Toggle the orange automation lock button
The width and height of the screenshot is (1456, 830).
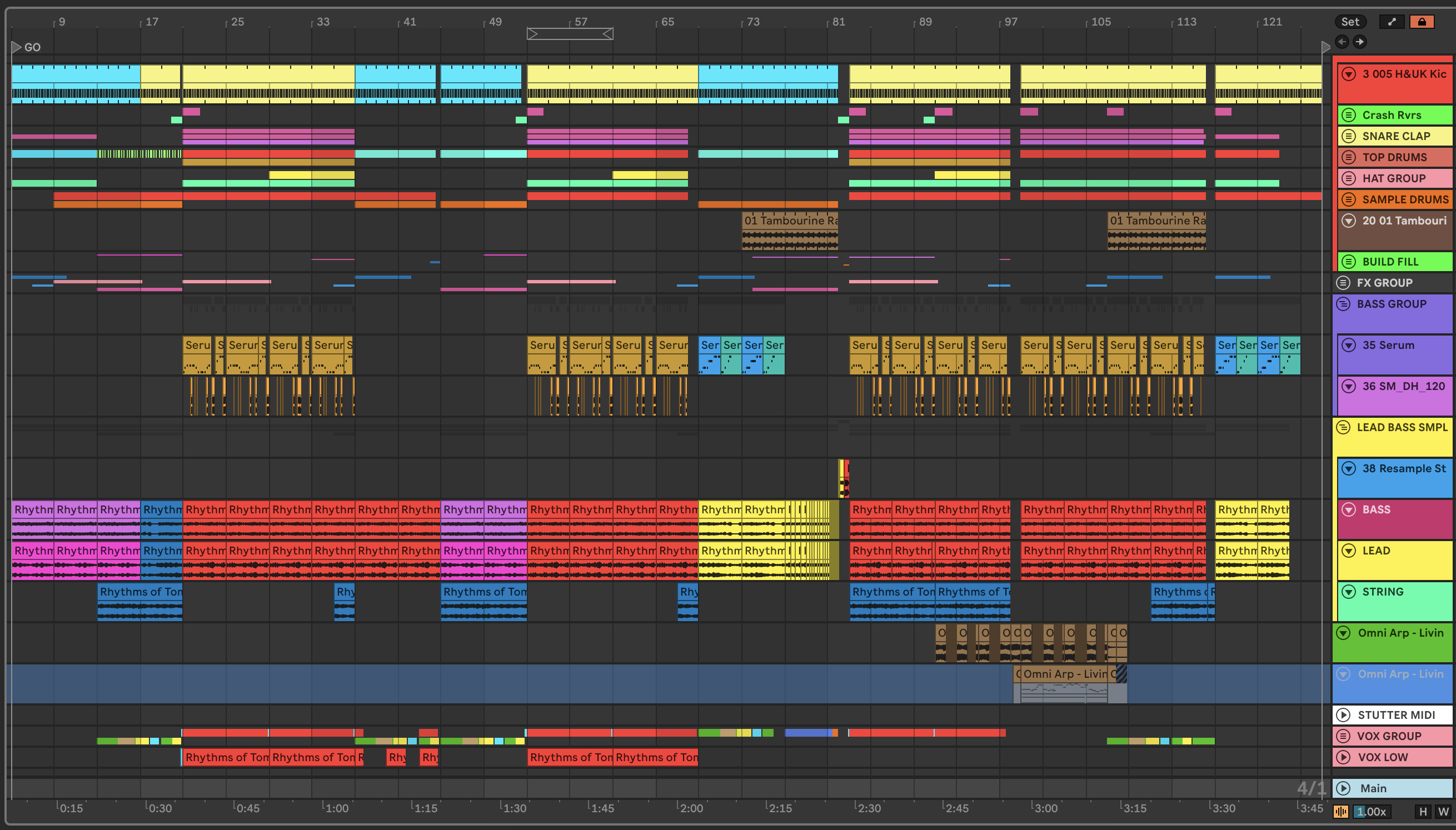(x=1421, y=22)
